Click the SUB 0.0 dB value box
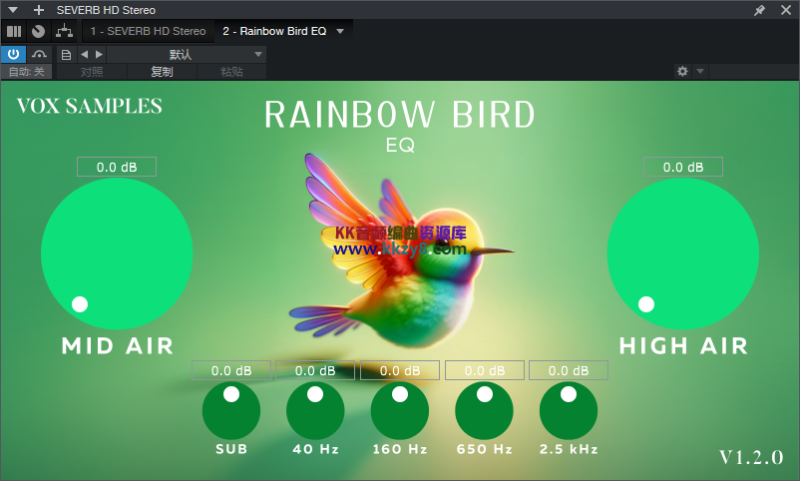The height and width of the screenshot is (481, 800). (231, 370)
